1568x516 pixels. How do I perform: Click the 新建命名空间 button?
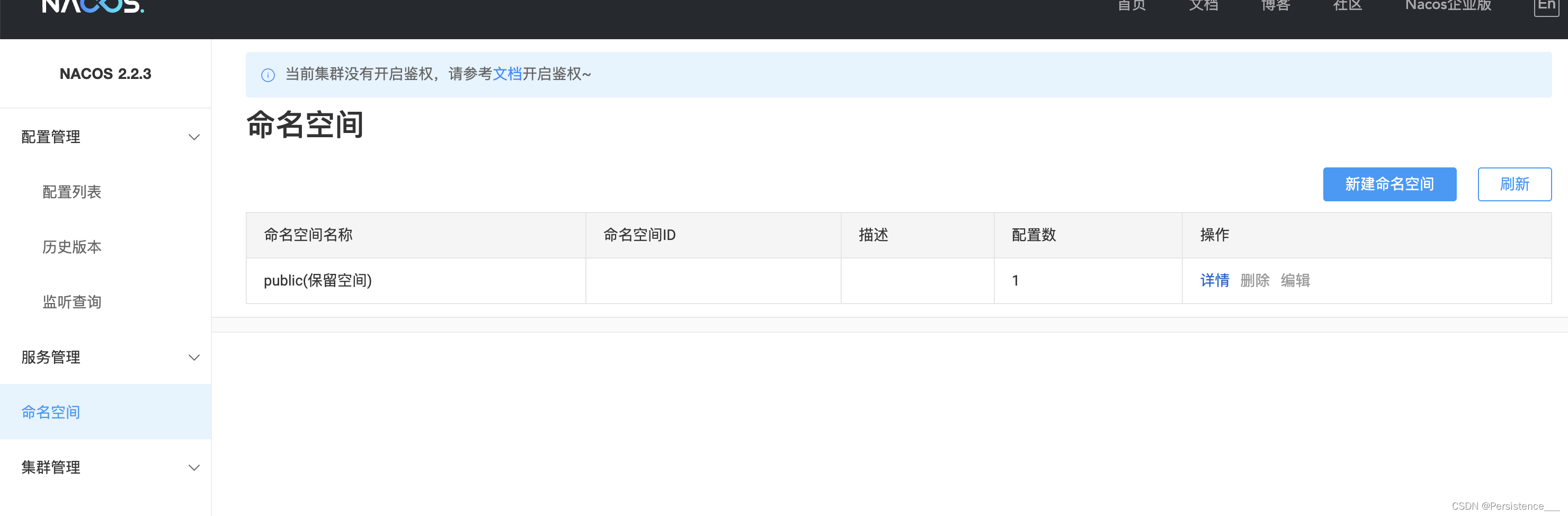(x=1389, y=184)
